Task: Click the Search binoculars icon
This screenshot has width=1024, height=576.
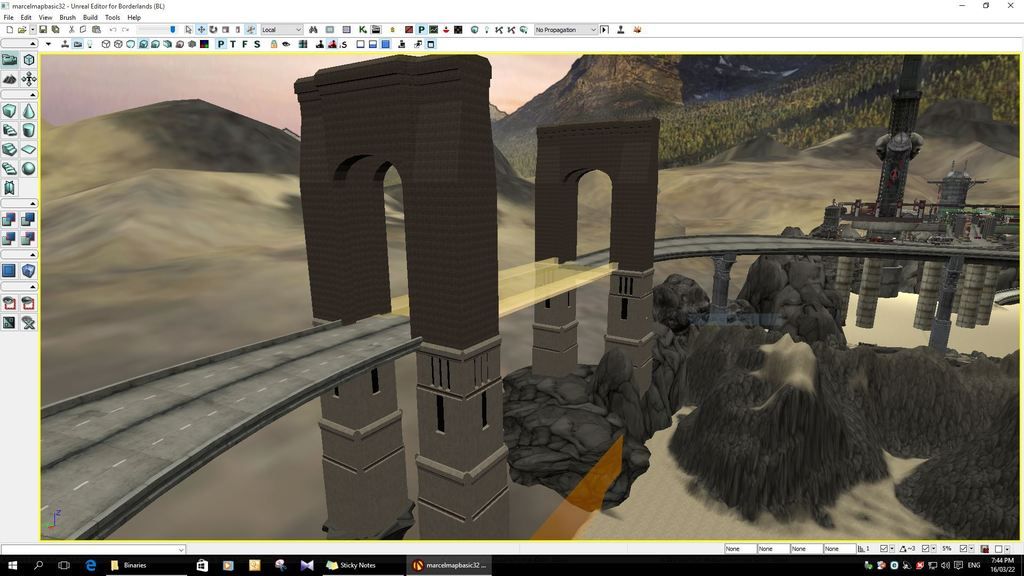Action: [x=313, y=29]
